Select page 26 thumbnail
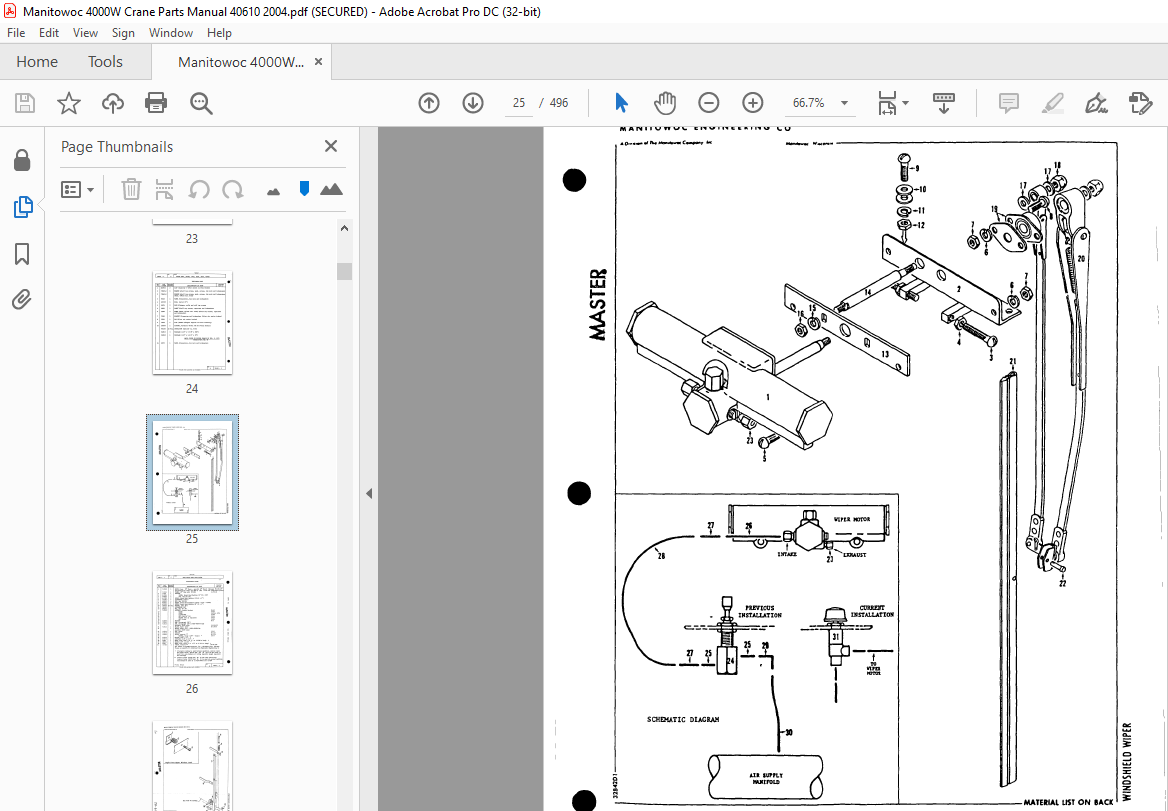The height and width of the screenshot is (811, 1168). click(x=192, y=623)
